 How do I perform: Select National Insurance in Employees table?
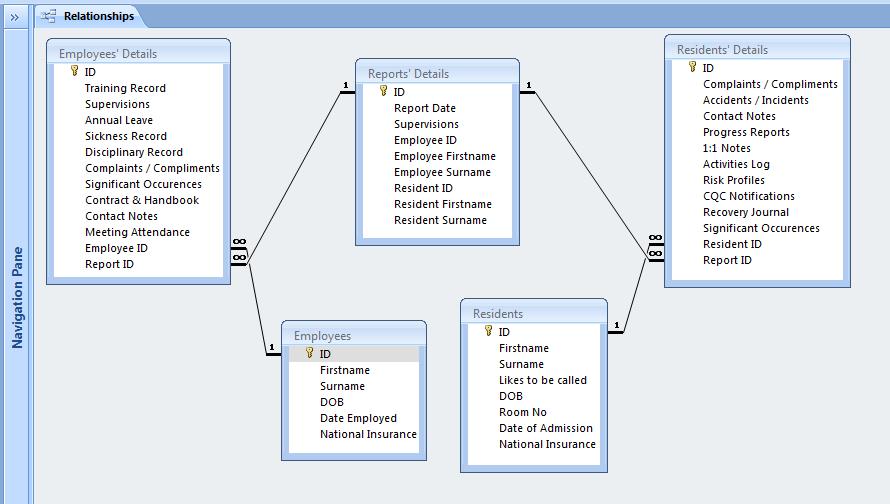[x=368, y=434]
